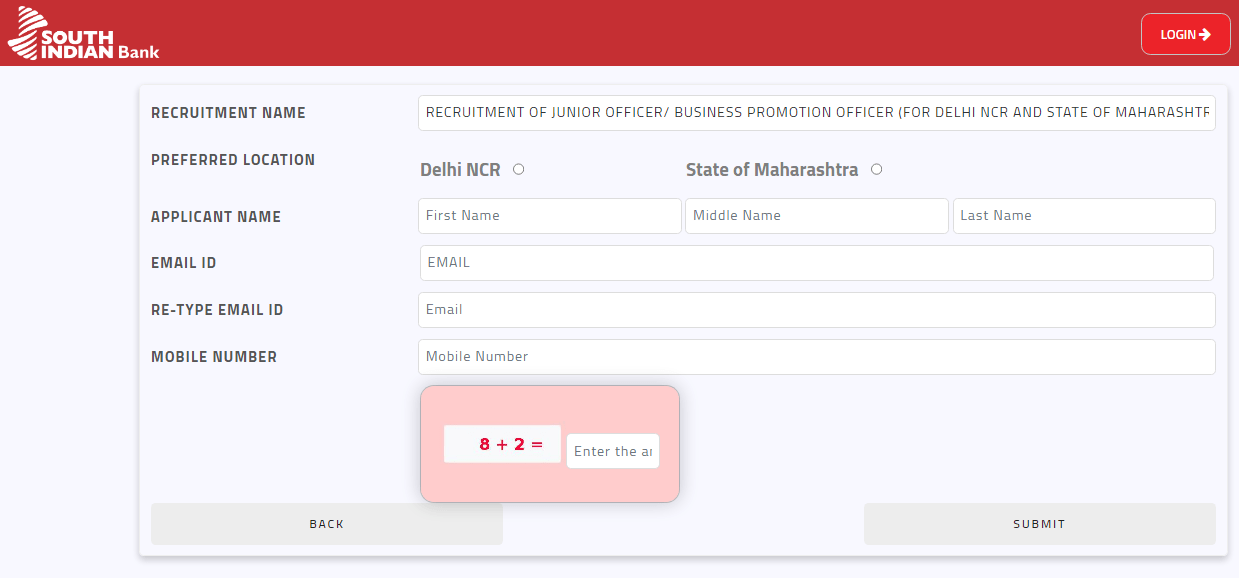
Task: Click the RECRUITMENT NAME label text
Action: [228, 113]
